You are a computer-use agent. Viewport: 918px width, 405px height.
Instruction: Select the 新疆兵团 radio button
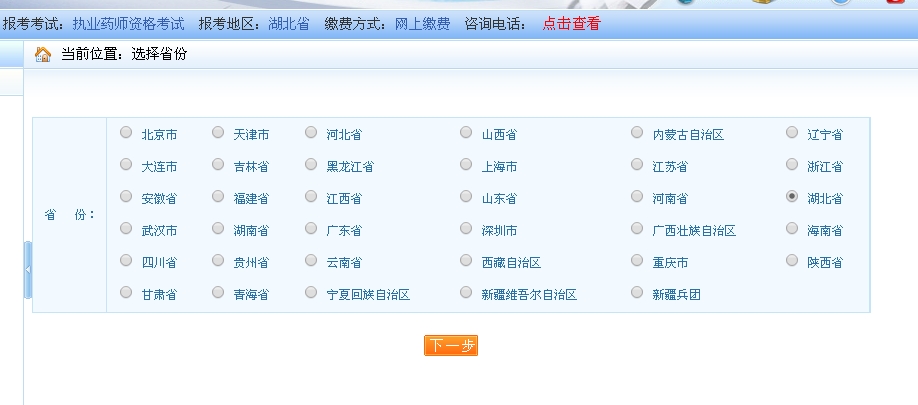click(x=637, y=292)
